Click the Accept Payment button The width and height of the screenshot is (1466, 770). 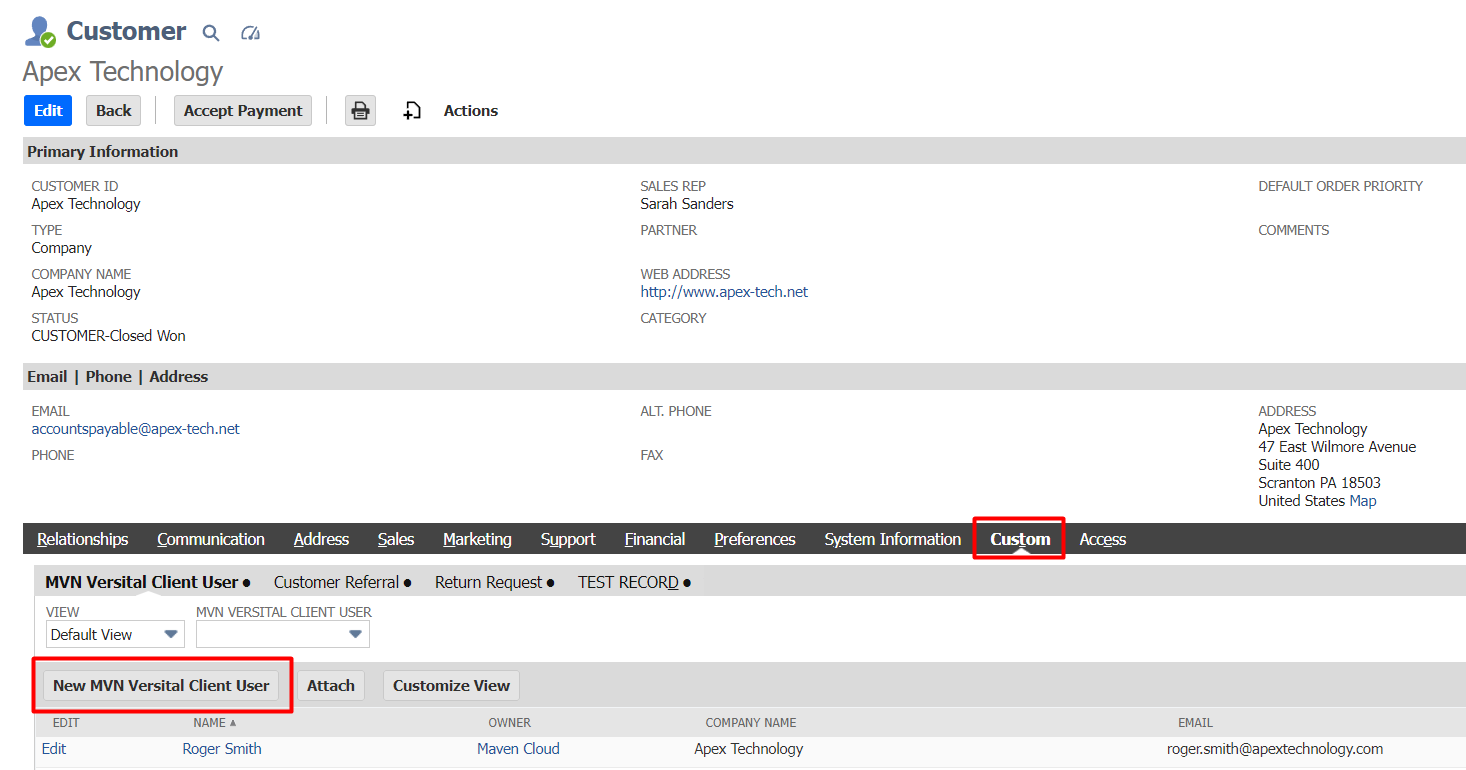[243, 111]
